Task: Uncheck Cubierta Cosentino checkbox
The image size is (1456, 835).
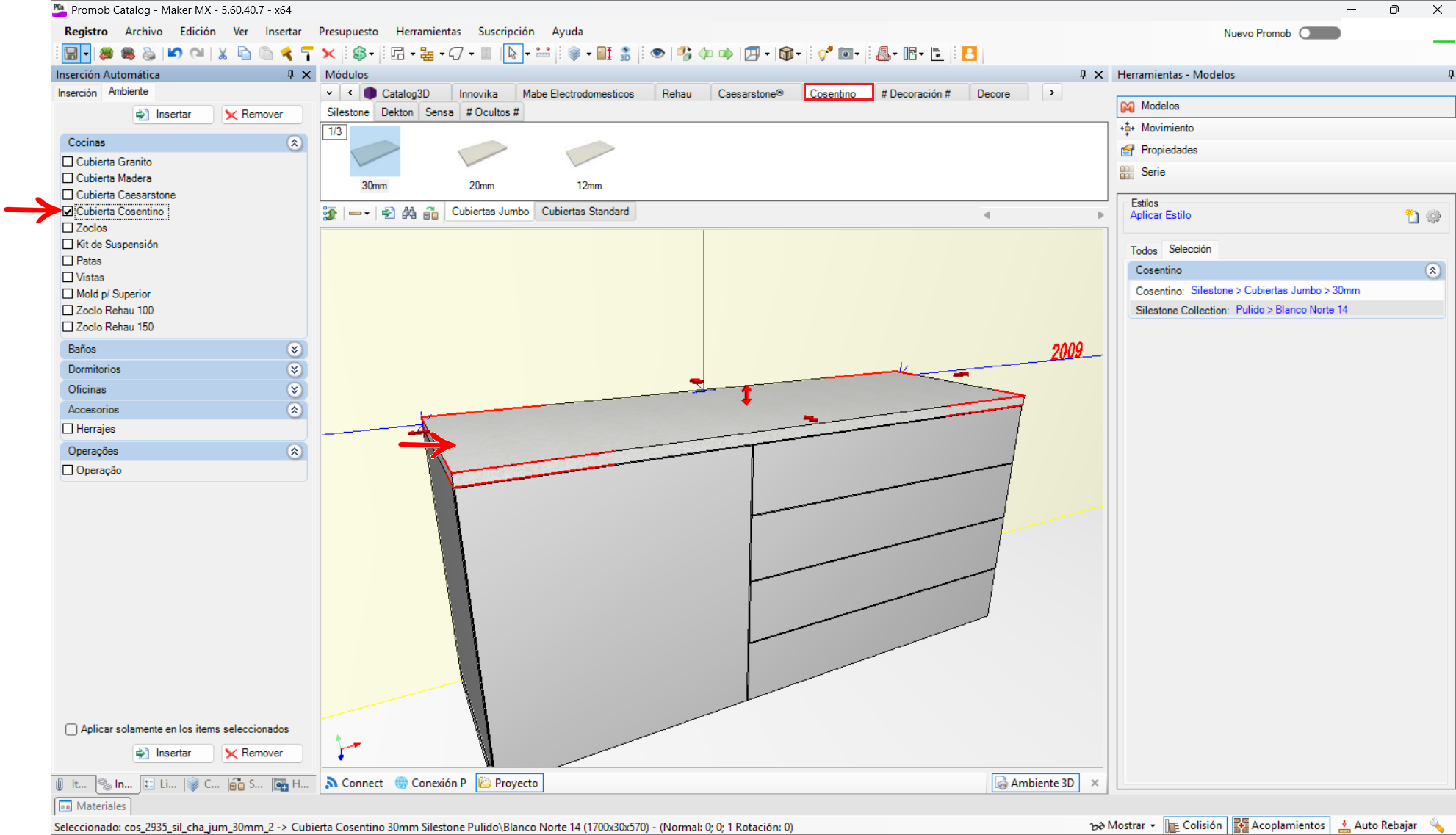Action: pos(68,212)
